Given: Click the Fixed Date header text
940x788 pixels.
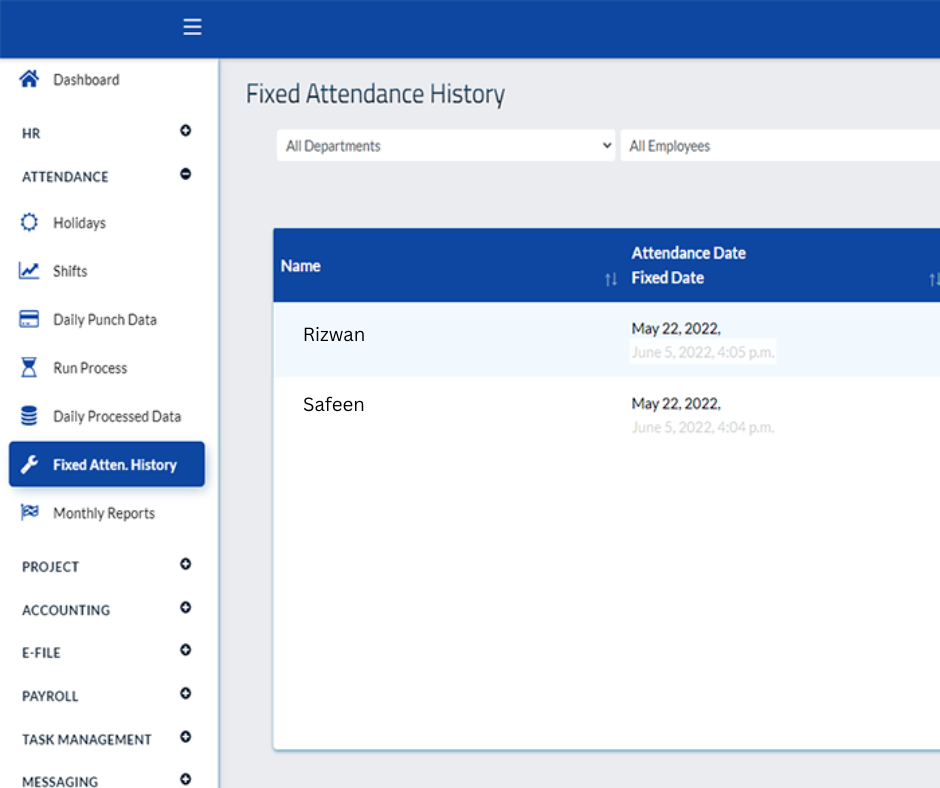Looking at the screenshot, I should [x=667, y=278].
